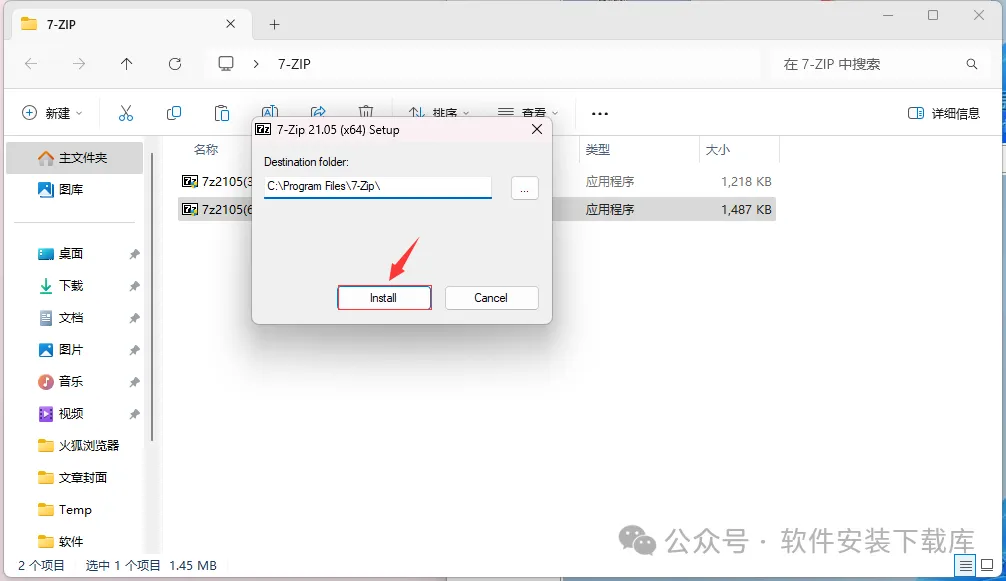
Task: Sort by 名称 column header
Action: (x=206, y=149)
